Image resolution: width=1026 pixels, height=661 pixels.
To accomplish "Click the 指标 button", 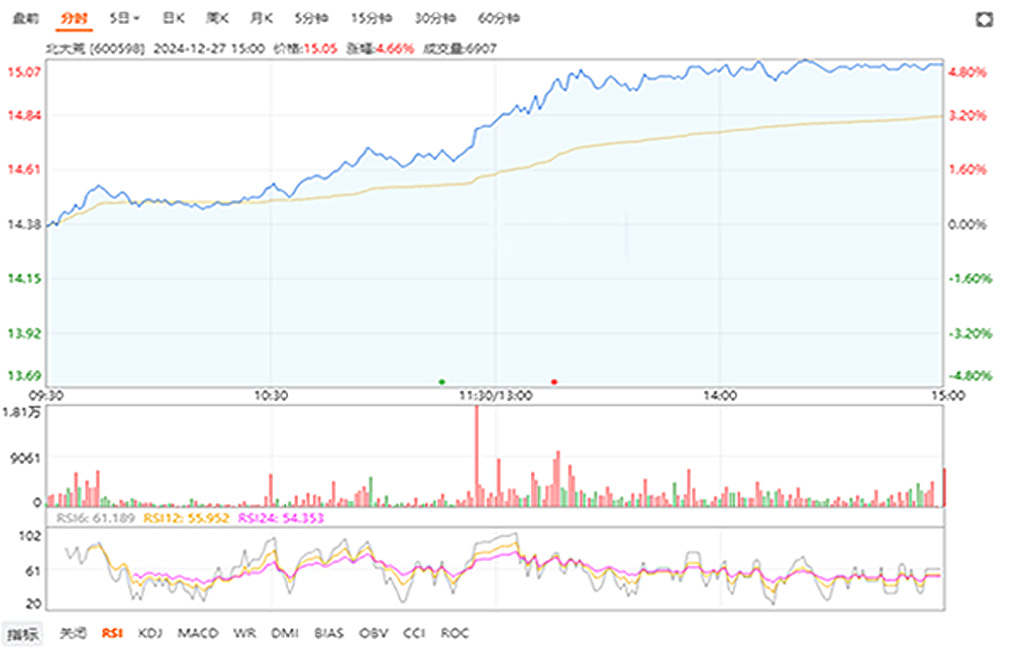I will 23,633.
